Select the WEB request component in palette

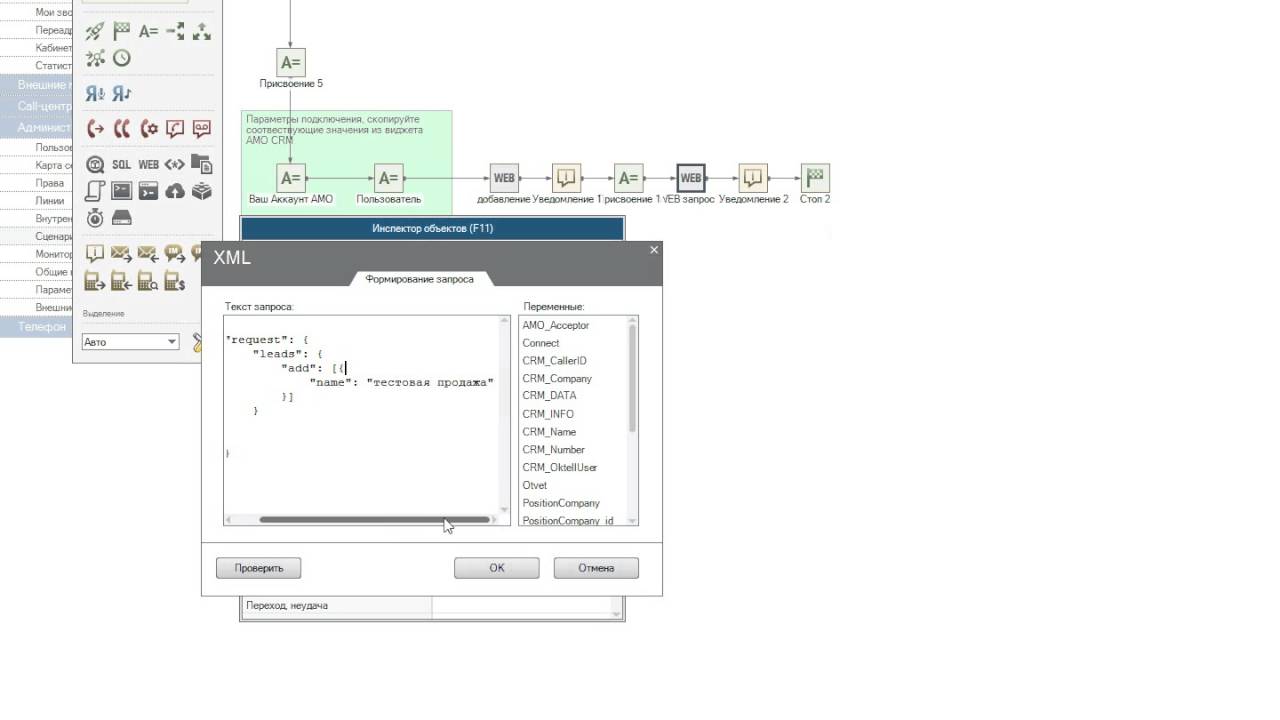[148, 164]
